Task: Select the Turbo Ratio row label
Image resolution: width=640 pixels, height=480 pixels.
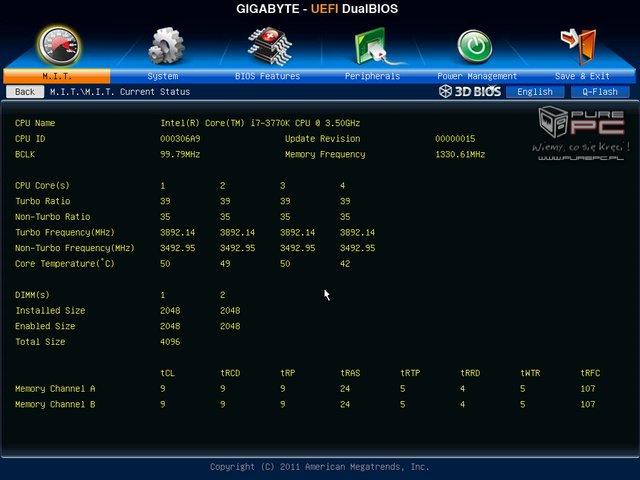Action: click(x=43, y=201)
